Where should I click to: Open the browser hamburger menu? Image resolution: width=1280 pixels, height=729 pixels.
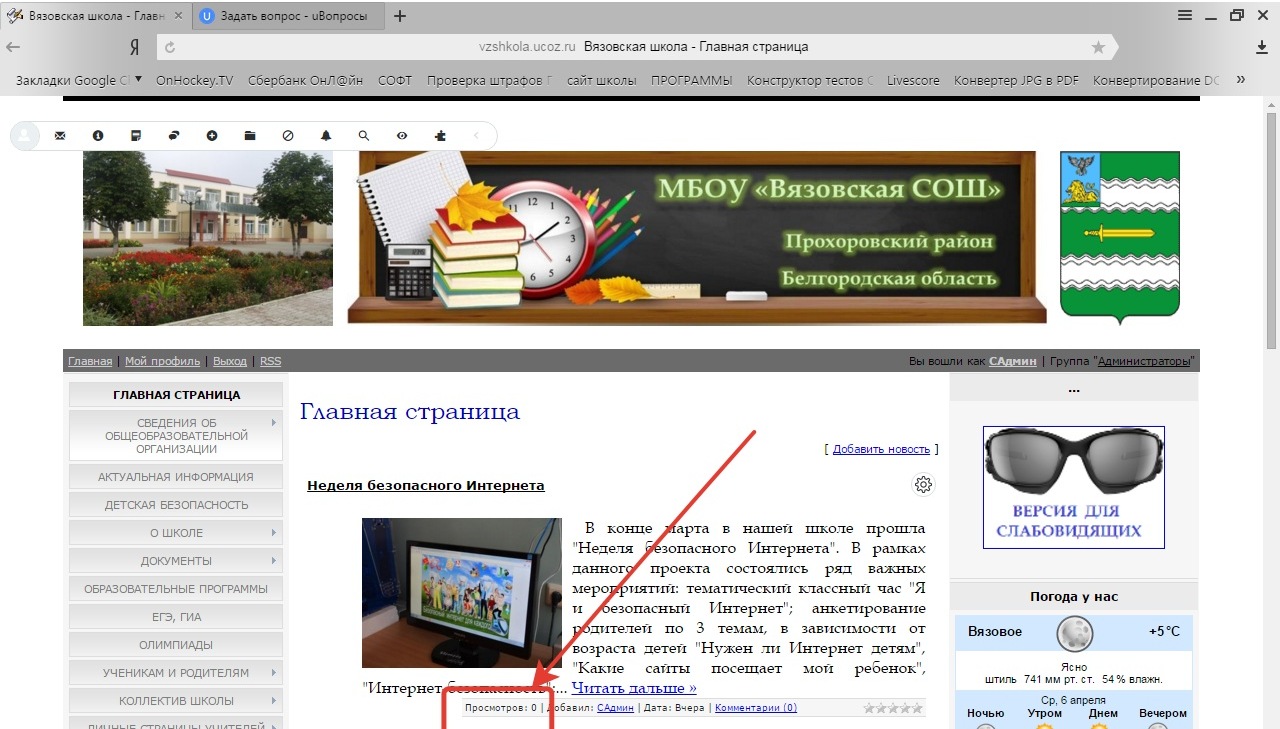coord(1185,15)
